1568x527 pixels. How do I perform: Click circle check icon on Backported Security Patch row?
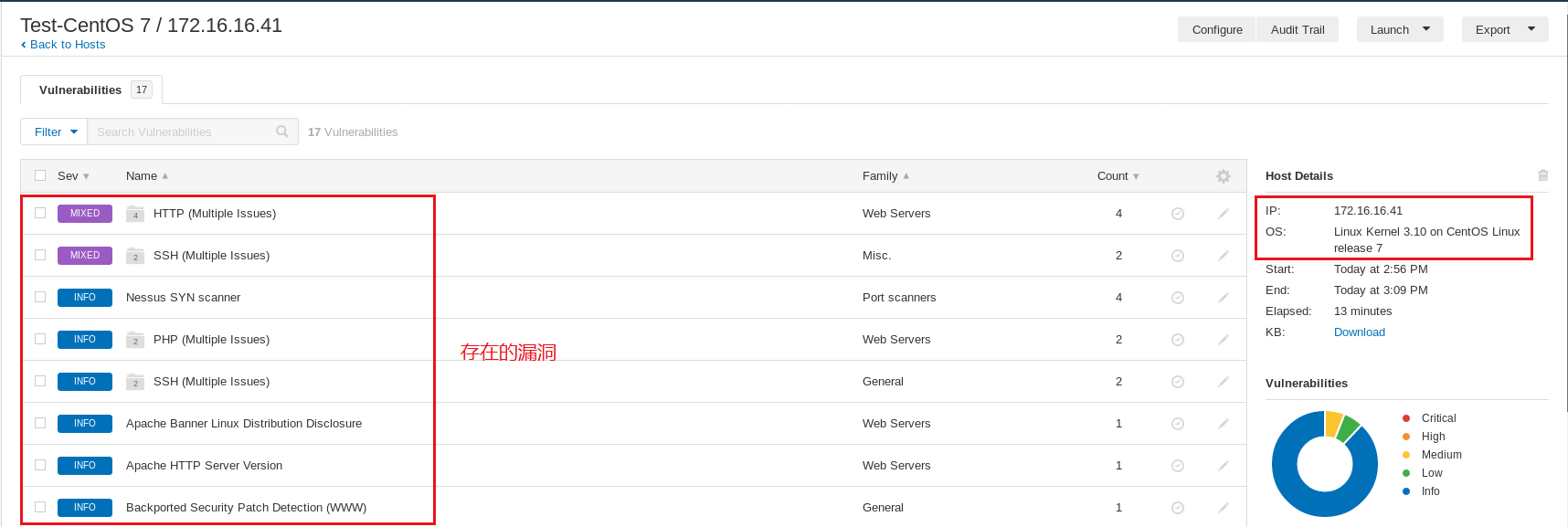pyautogui.click(x=1178, y=508)
